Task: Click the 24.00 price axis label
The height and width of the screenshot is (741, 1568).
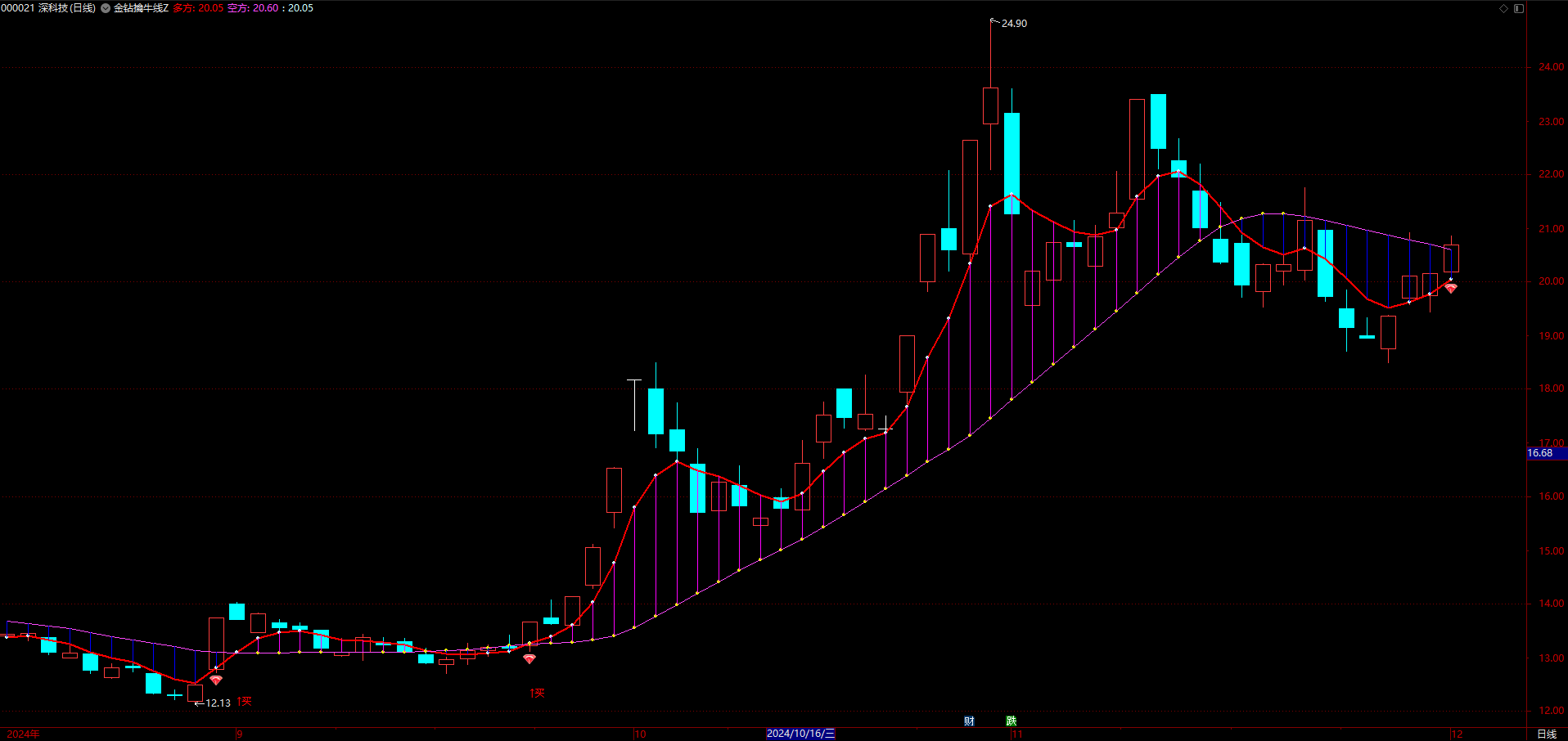Action: tap(1551, 67)
